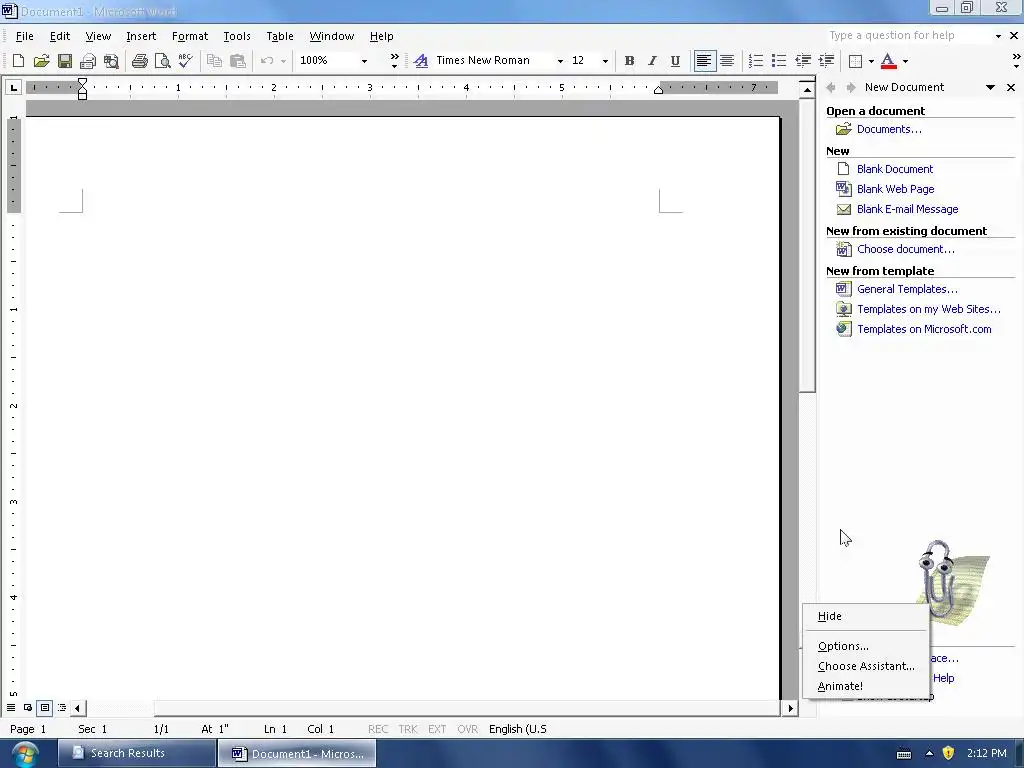Click the Choose document... link
The width and height of the screenshot is (1024, 768).
click(x=906, y=249)
